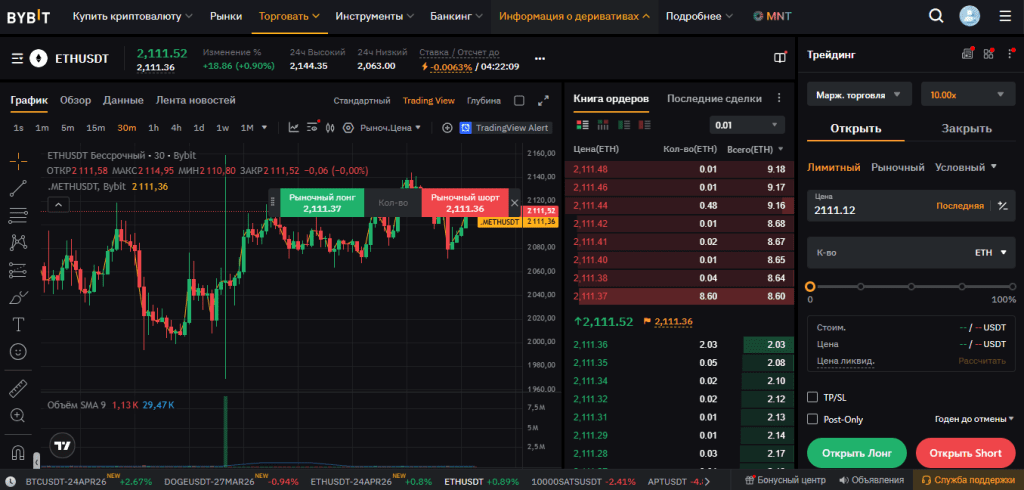Open the Рыноч.Цена price source dropdown

pos(391,128)
